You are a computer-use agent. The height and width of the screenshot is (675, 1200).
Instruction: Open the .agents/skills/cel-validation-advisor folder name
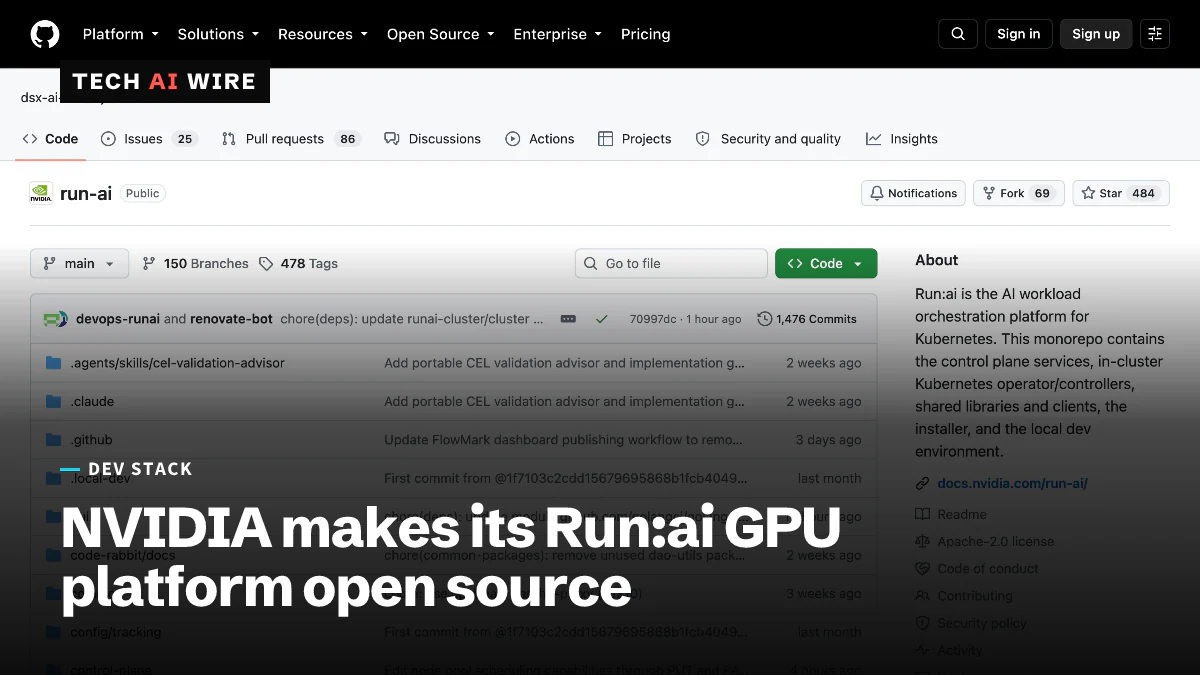177,363
